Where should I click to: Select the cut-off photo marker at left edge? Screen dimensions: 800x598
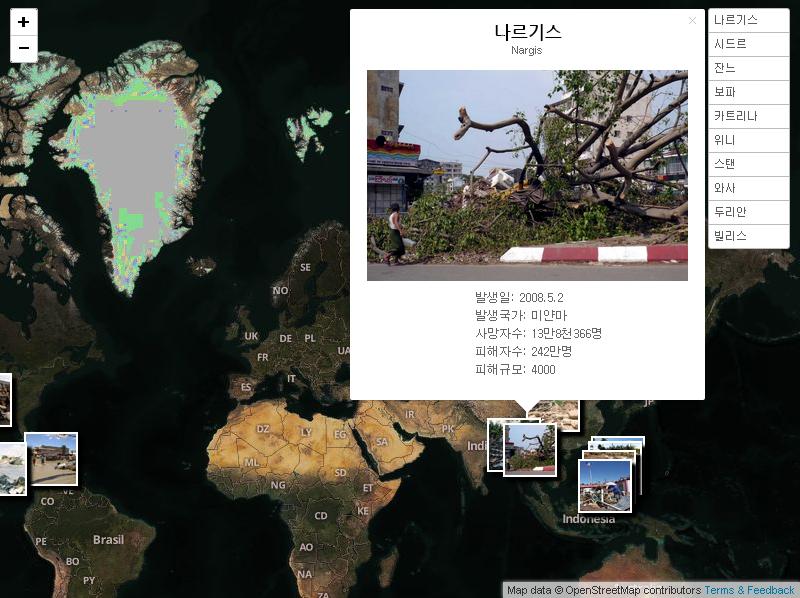coord(4,399)
